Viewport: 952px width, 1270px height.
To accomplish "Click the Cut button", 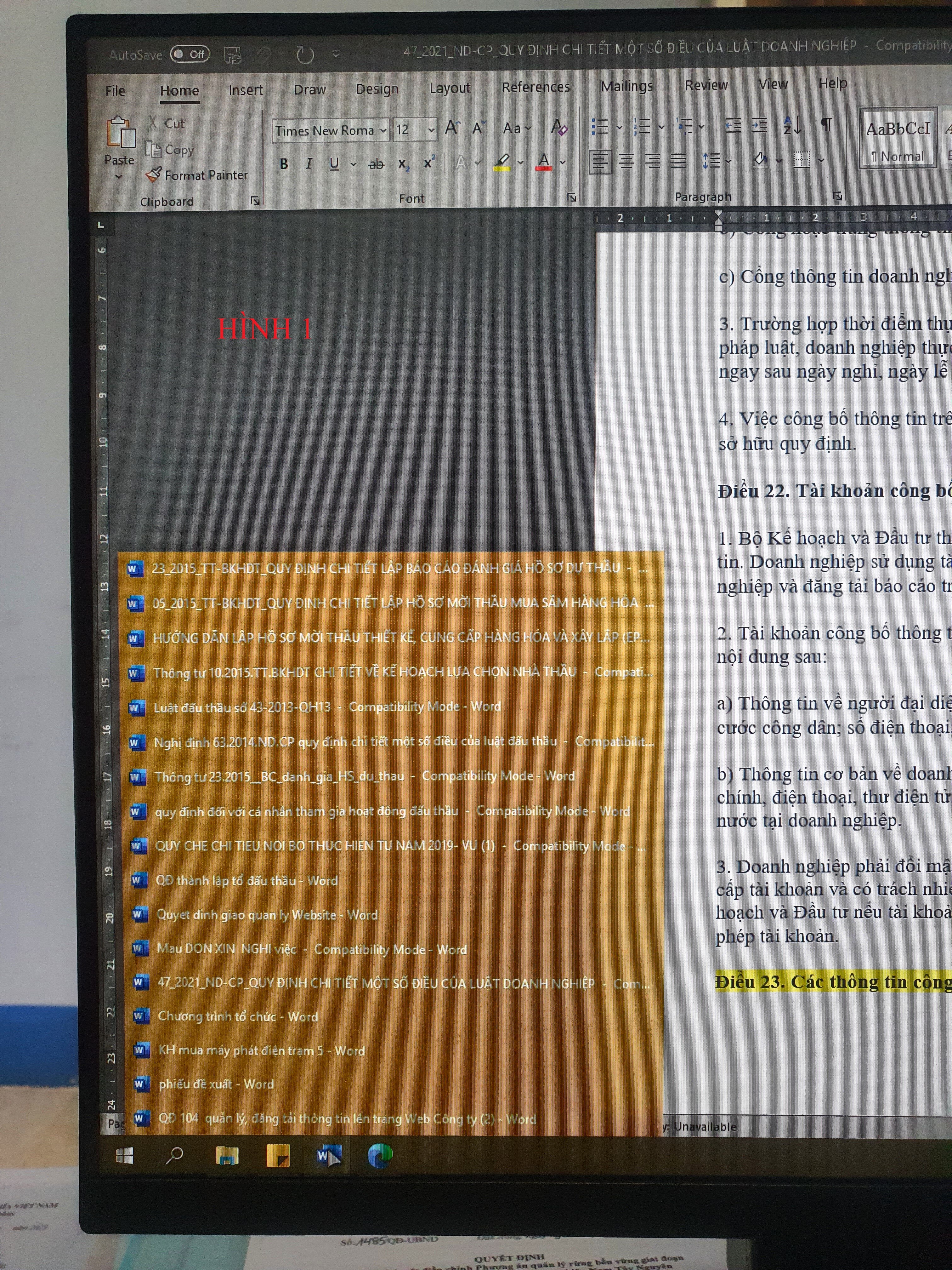I will 166,123.
